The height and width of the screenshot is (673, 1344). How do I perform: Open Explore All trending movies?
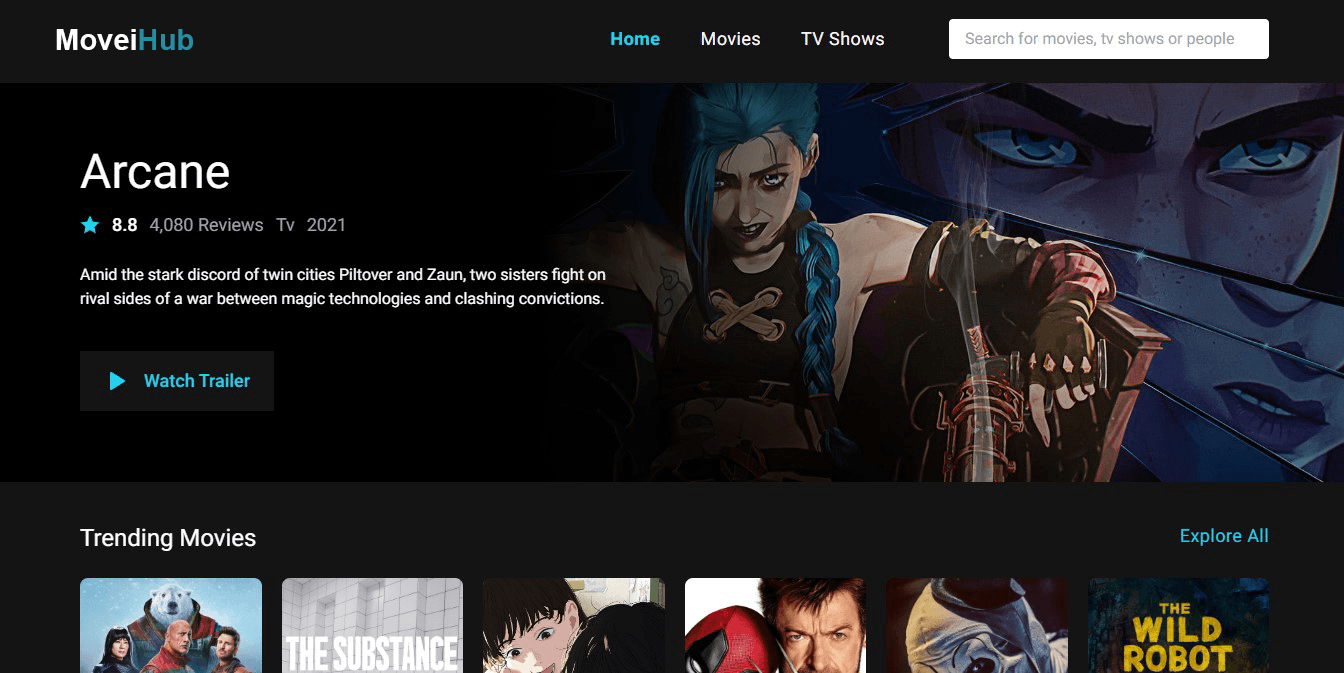[x=1224, y=536]
